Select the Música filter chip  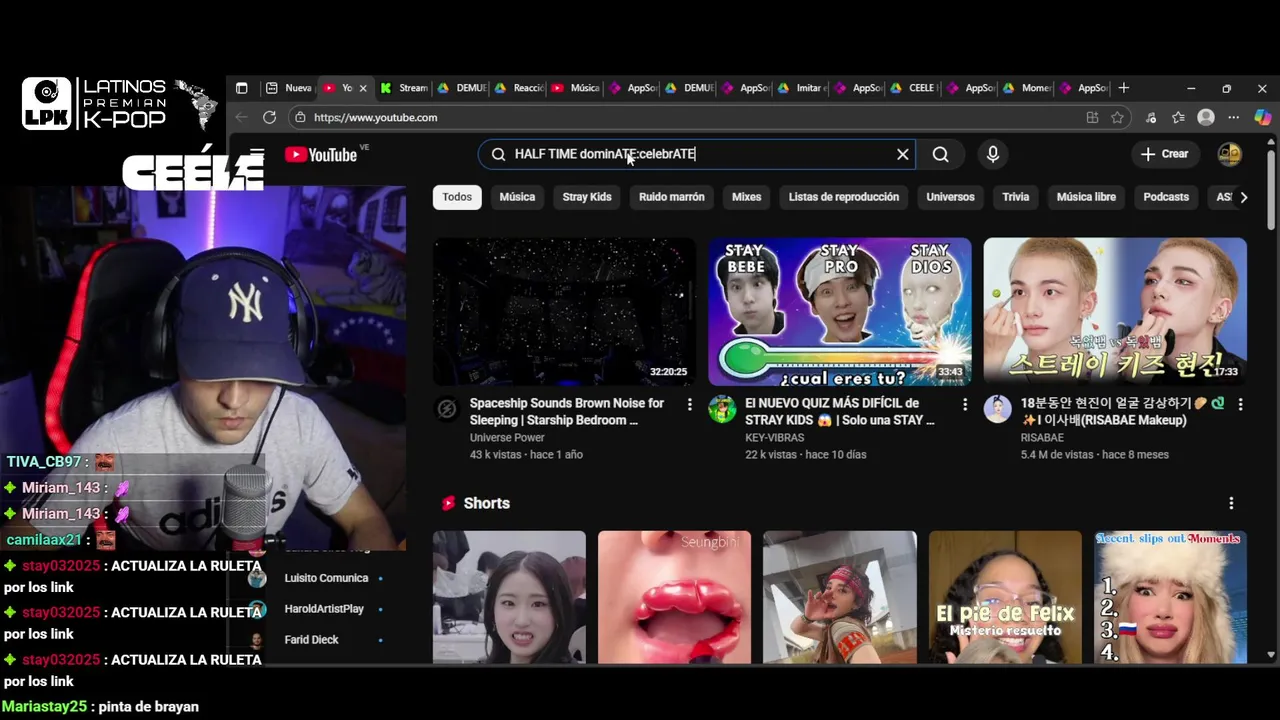click(x=517, y=197)
